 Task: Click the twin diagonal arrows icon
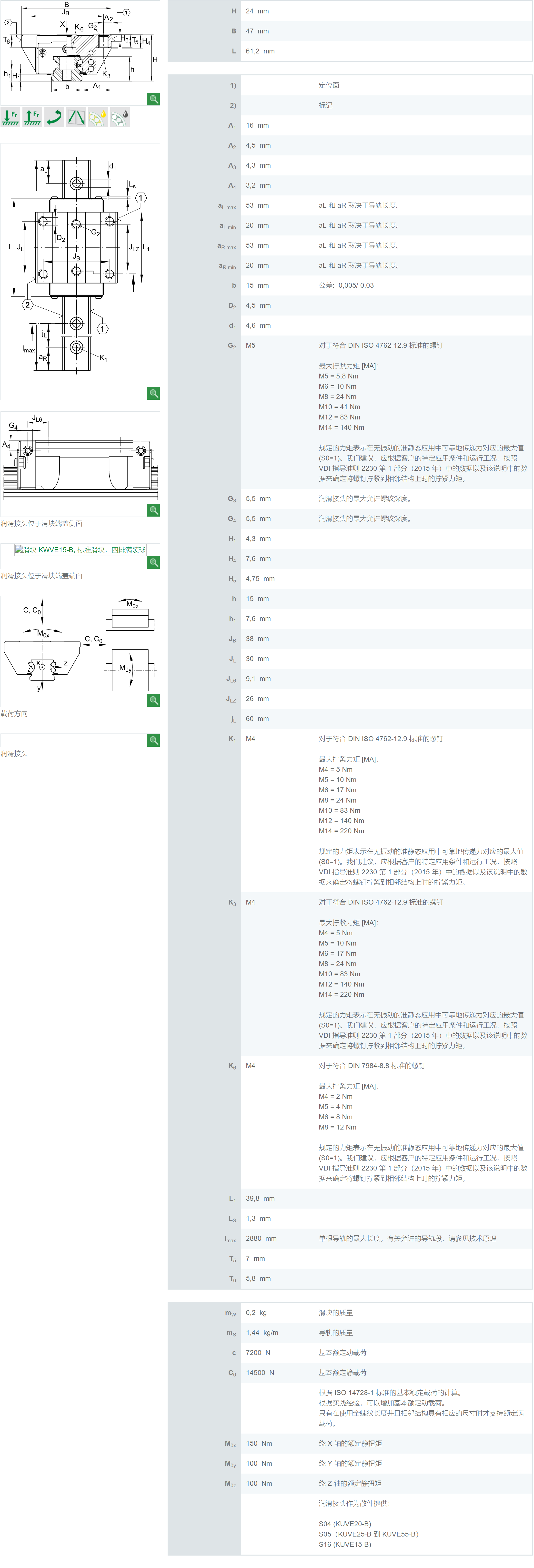76,117
